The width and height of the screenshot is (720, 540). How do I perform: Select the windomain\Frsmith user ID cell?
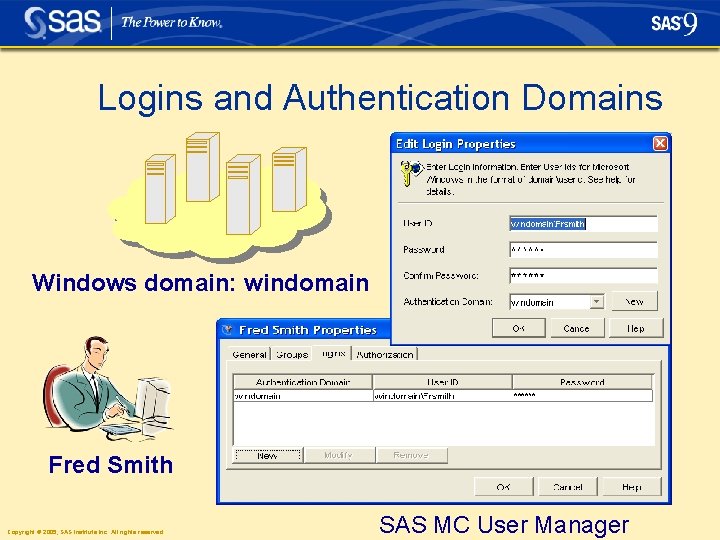point(443,395)
